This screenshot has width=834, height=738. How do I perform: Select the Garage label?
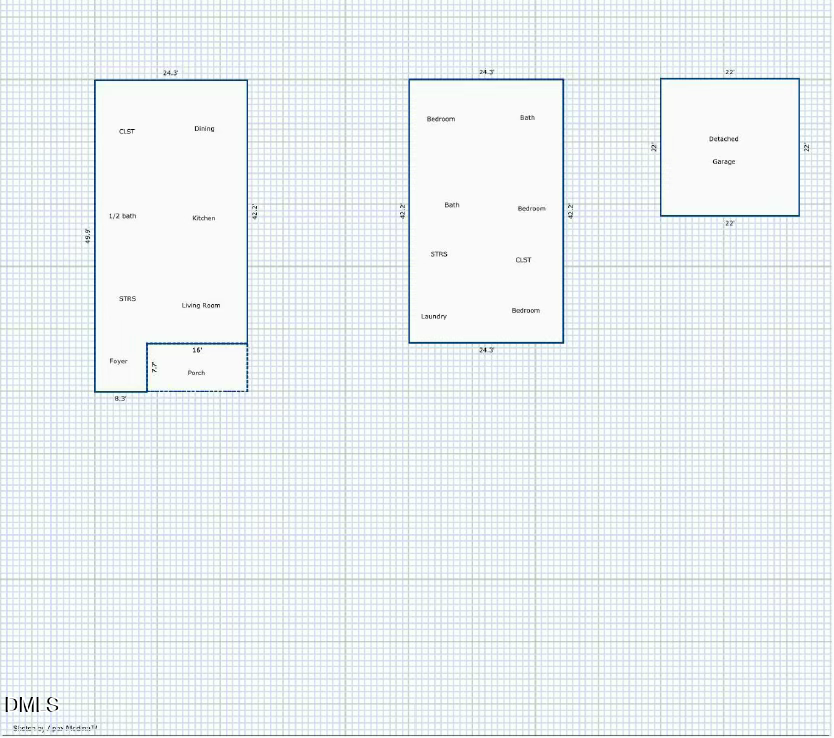[x=724, y=162]
